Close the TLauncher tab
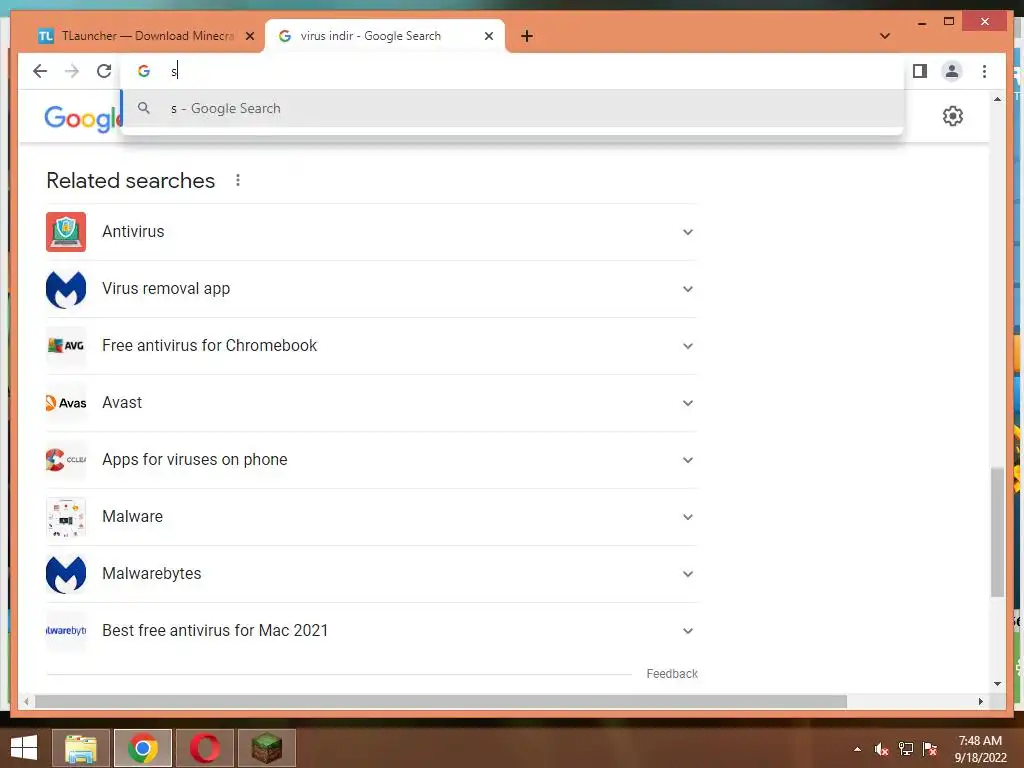Image resolution: width=1024 pixels, height=768 pixels. (249, 36)
